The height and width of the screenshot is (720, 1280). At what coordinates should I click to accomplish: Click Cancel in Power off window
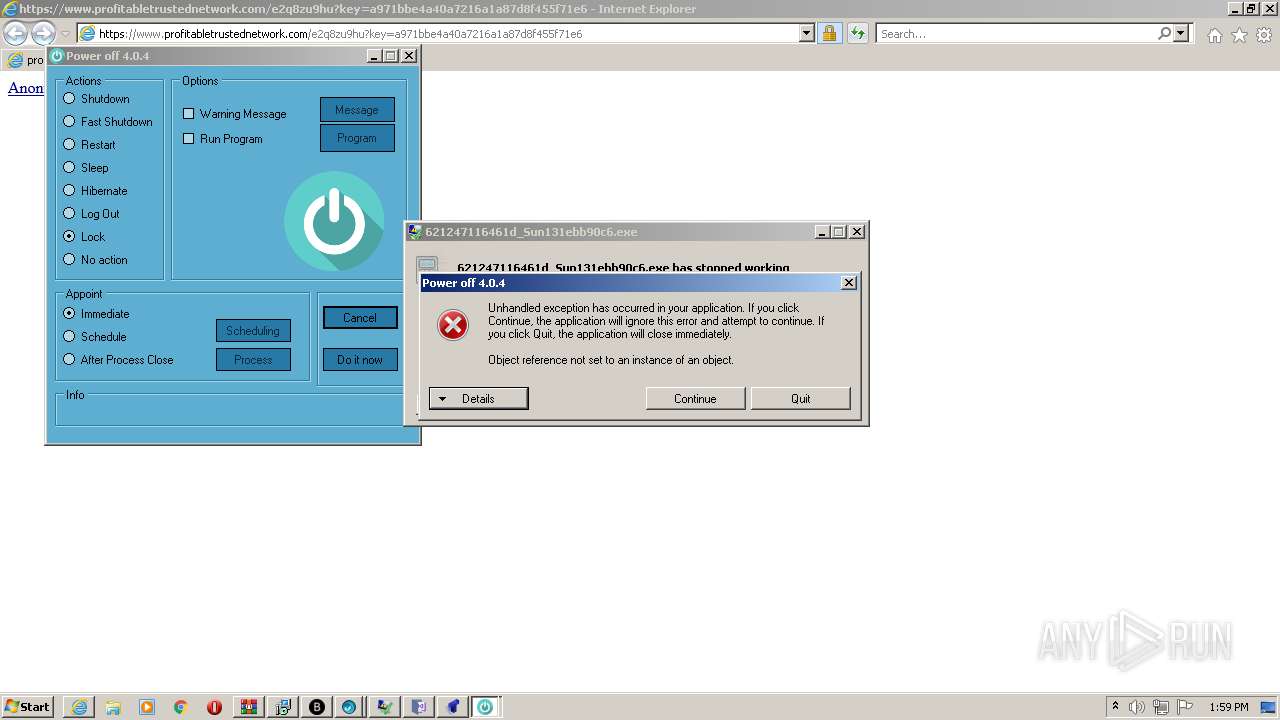point(360,318)
